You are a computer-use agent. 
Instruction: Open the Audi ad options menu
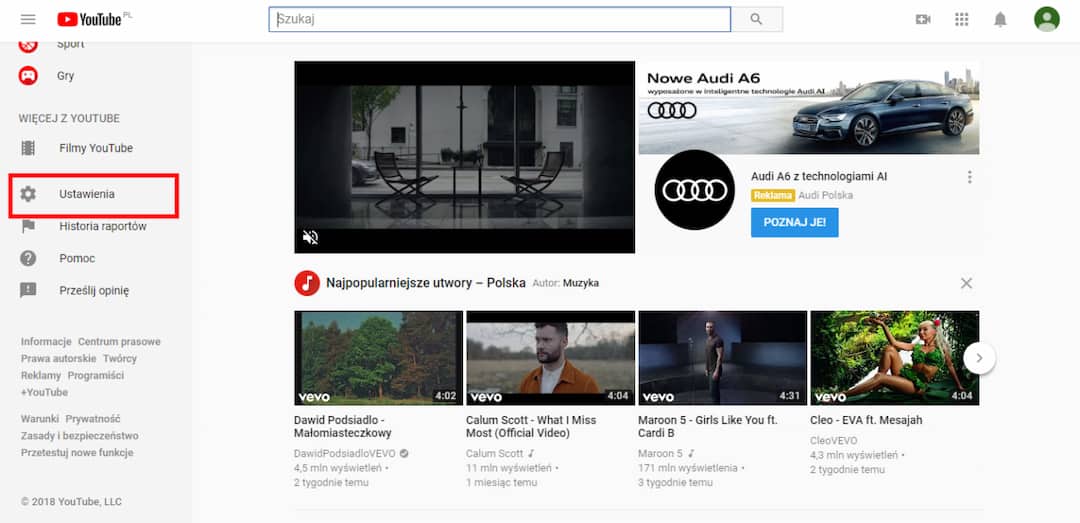970,177
